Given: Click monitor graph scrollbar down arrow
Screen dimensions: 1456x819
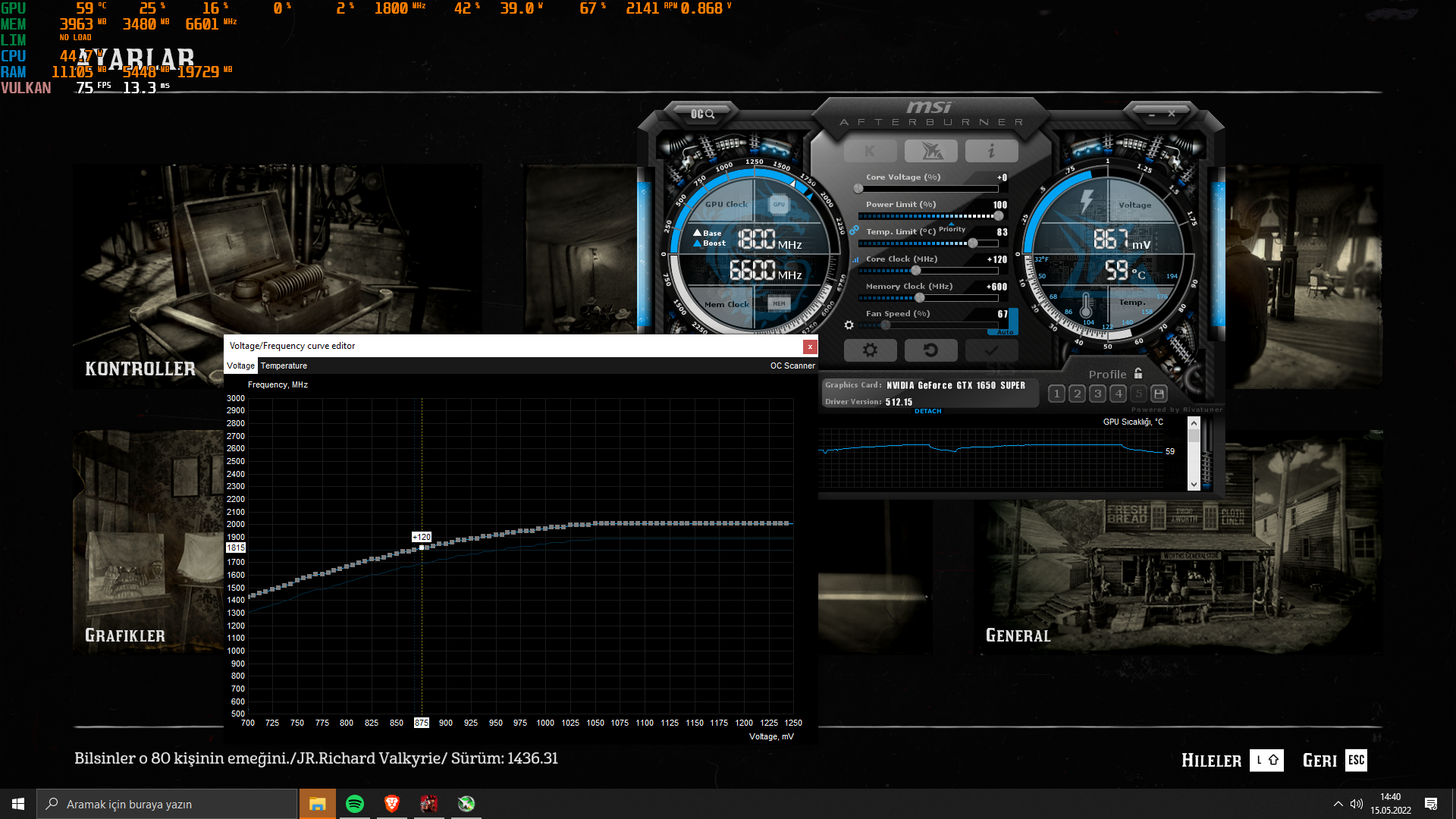Looking at the screenshot, I should click(x=1194, y=484).
